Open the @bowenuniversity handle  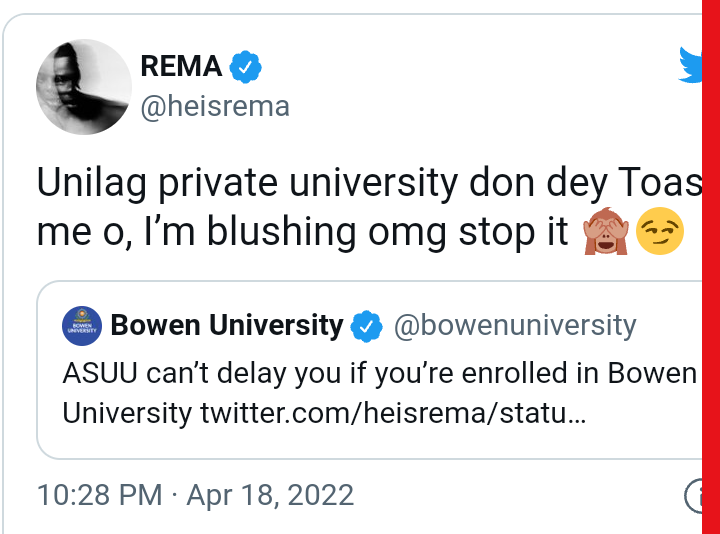pos(515,325)
